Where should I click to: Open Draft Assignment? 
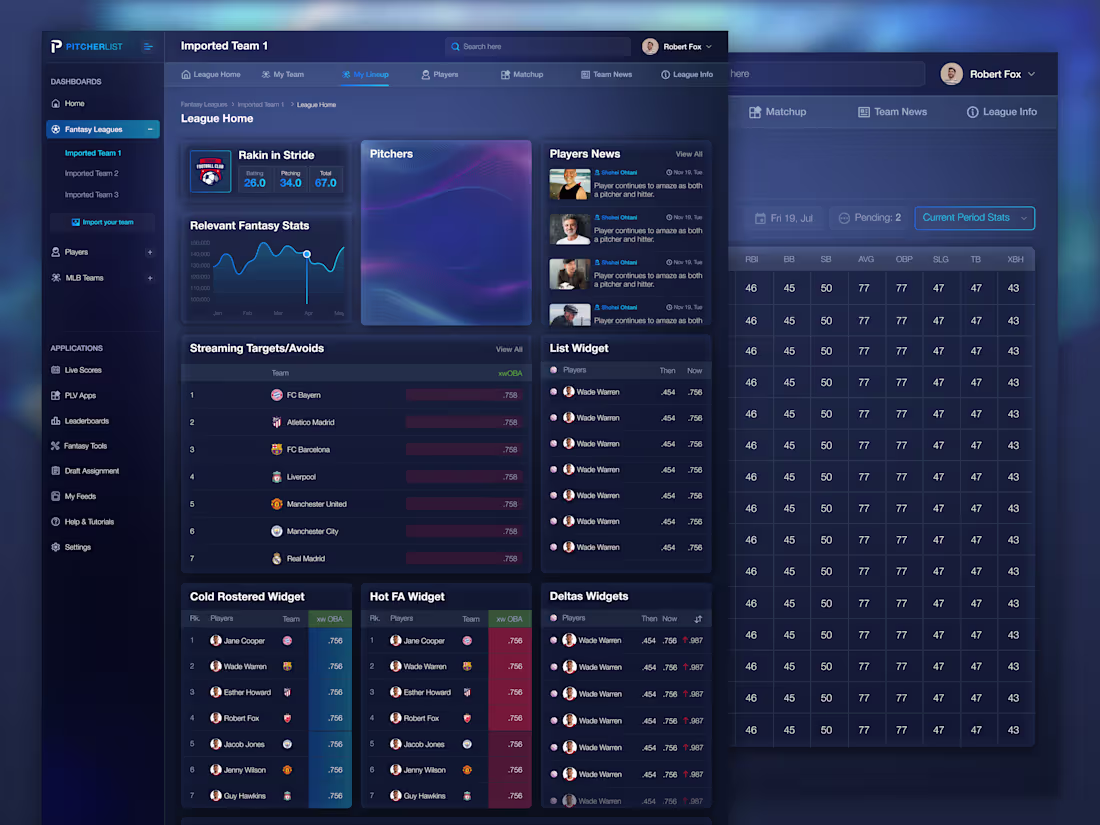[x=85, y=471]
